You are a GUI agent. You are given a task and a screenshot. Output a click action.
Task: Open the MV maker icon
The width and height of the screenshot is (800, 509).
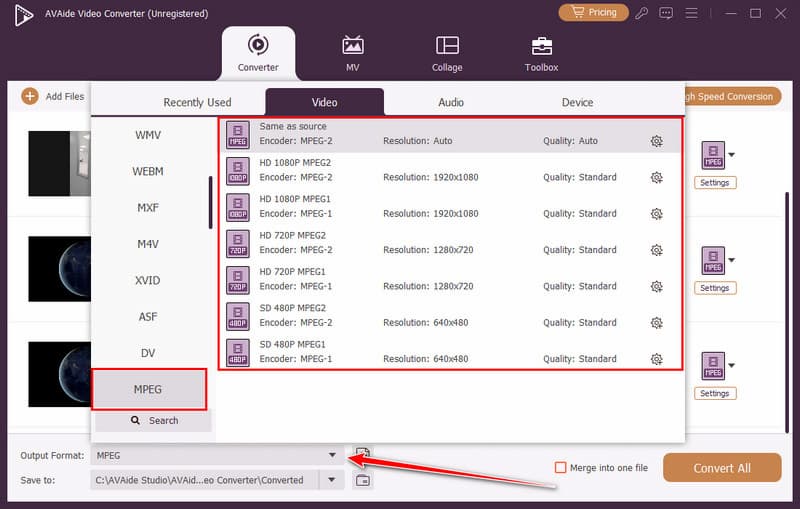pyautogui.click(x=352, y=53)
